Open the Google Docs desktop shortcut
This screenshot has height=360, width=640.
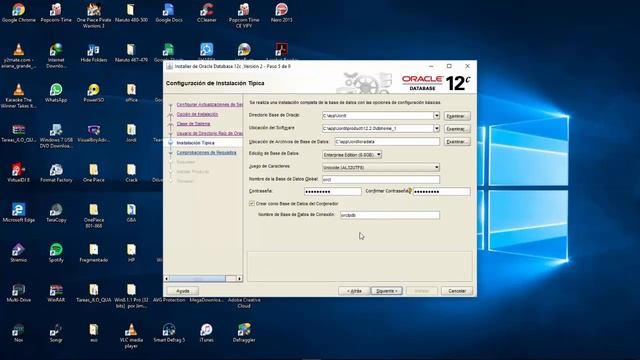coord(169,12)
